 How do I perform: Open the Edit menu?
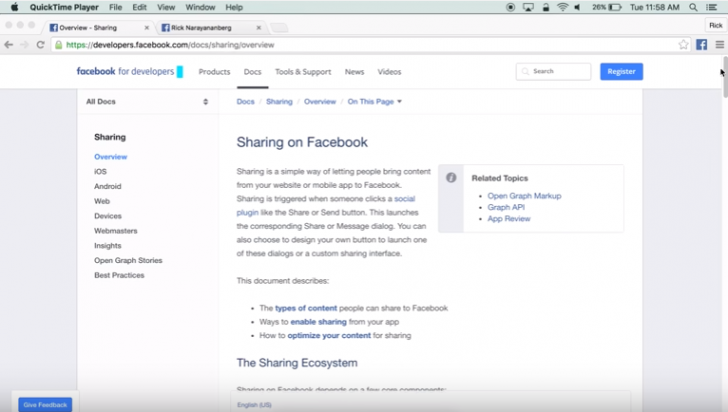139,7
